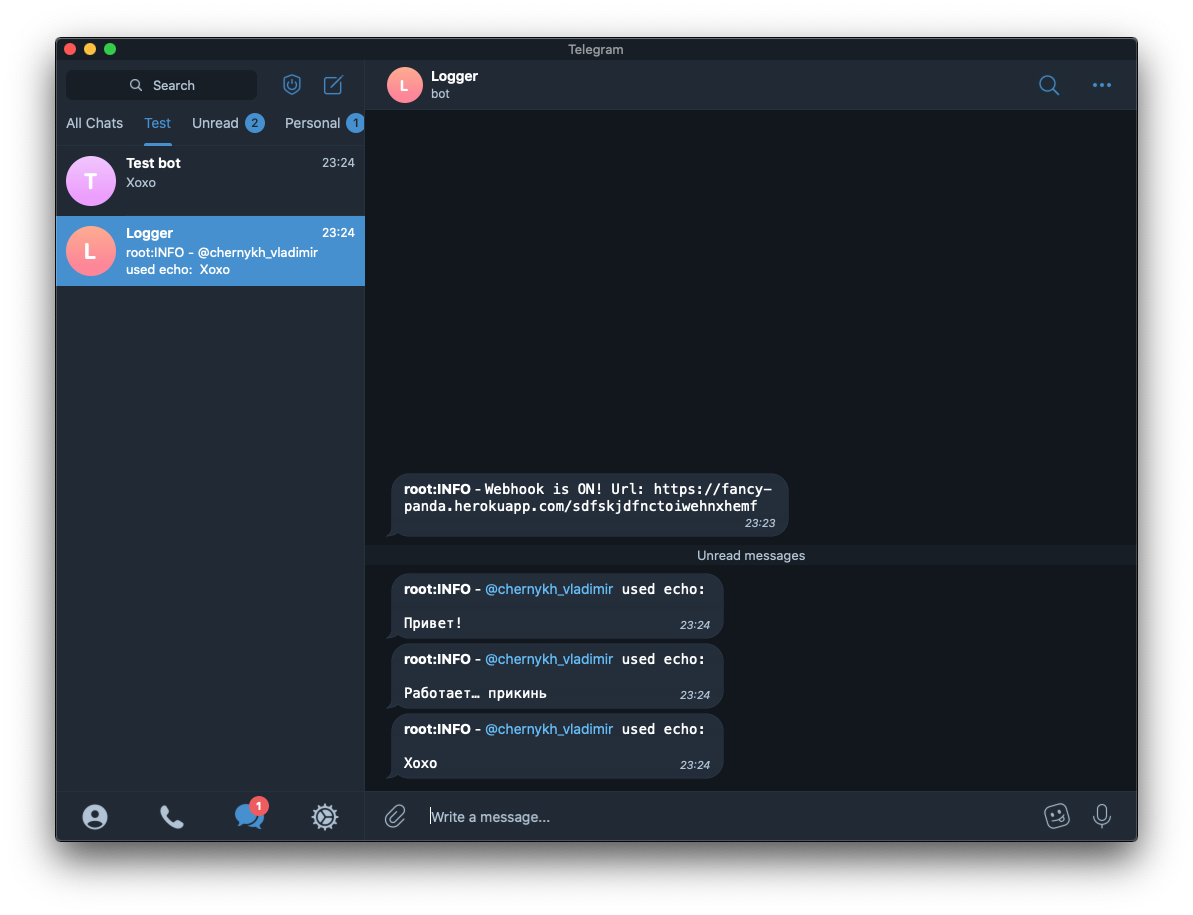Compose a new message with pencil icon
The width and height of the screenshot is (1193, 915).
tap(333, 84)
